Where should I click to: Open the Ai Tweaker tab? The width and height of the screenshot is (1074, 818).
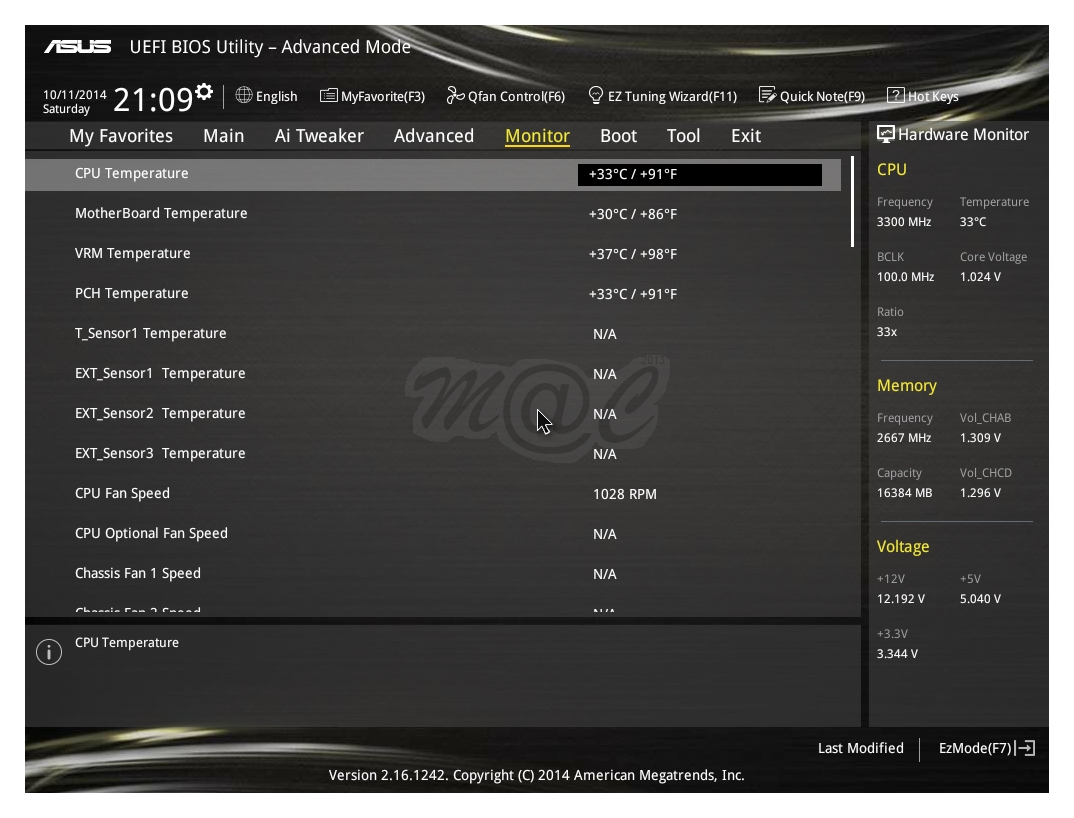click(x=319, y=136)
